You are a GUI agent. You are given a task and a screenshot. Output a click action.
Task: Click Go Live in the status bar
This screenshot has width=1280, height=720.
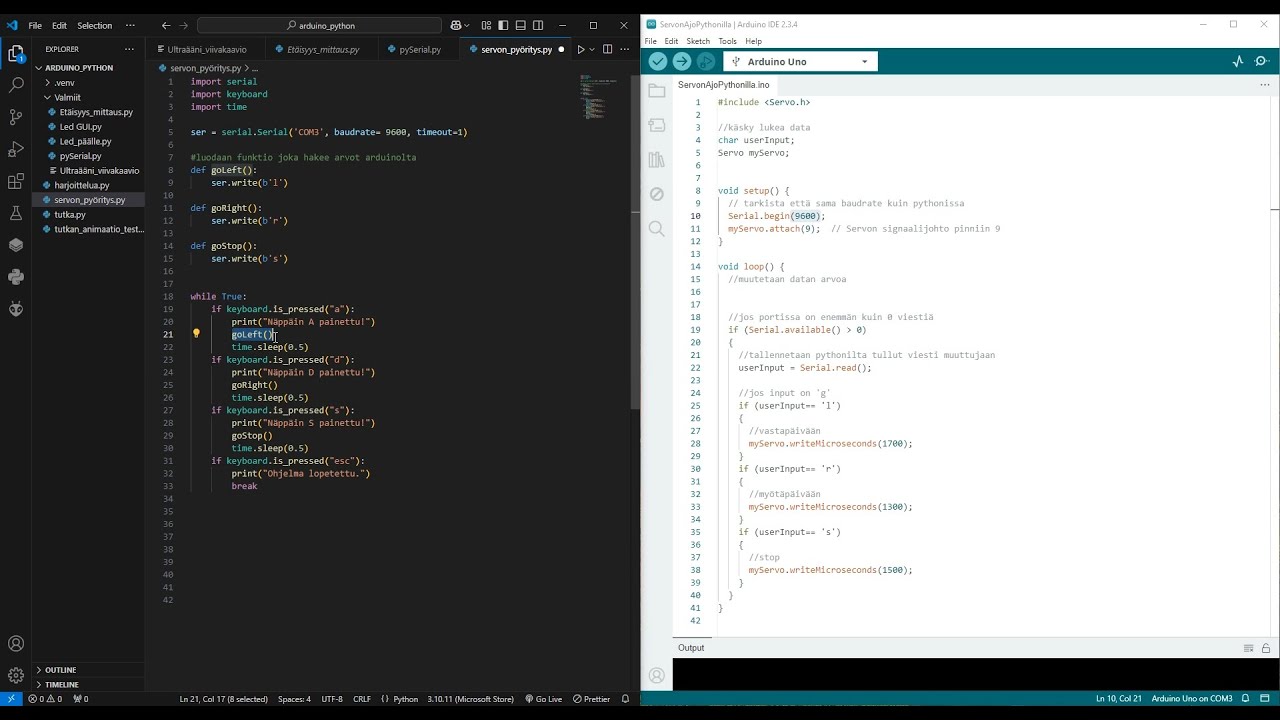[544, 699]
